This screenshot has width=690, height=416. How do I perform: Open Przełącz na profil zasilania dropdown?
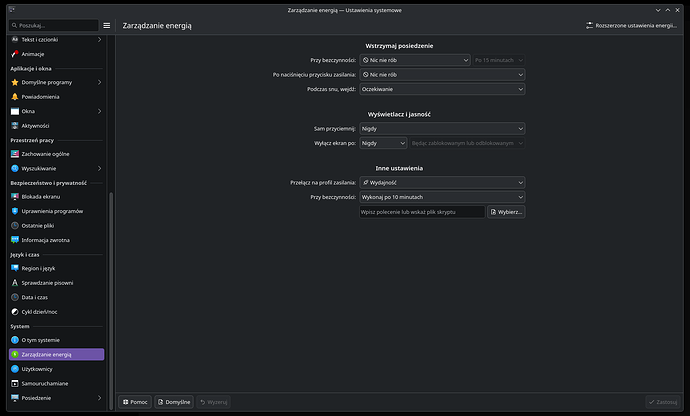[441, 183]
